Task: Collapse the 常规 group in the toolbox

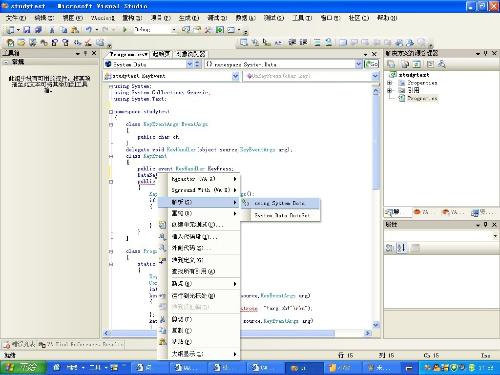Action: tap(6, 62)
